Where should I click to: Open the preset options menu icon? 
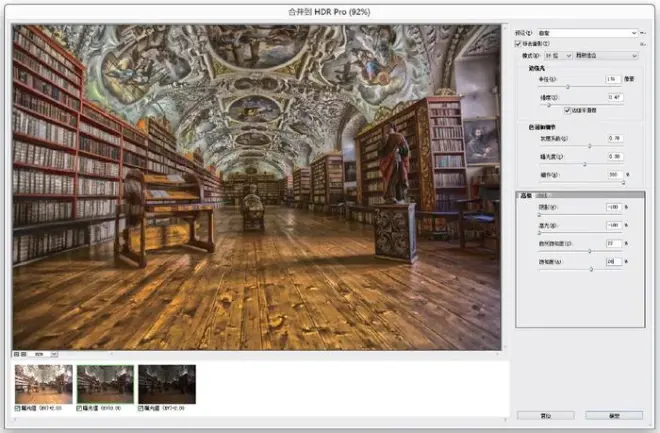[643, 33]
